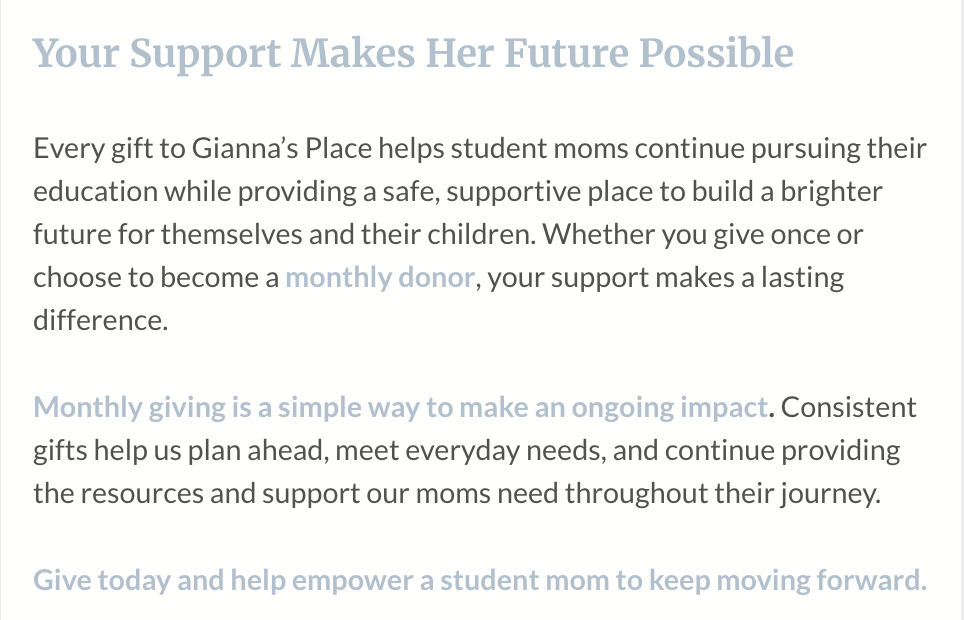This screenshot has width=964, height=620.
Task: Click the word 'difference.' ending the first paragraph
Action: [101, 320]
